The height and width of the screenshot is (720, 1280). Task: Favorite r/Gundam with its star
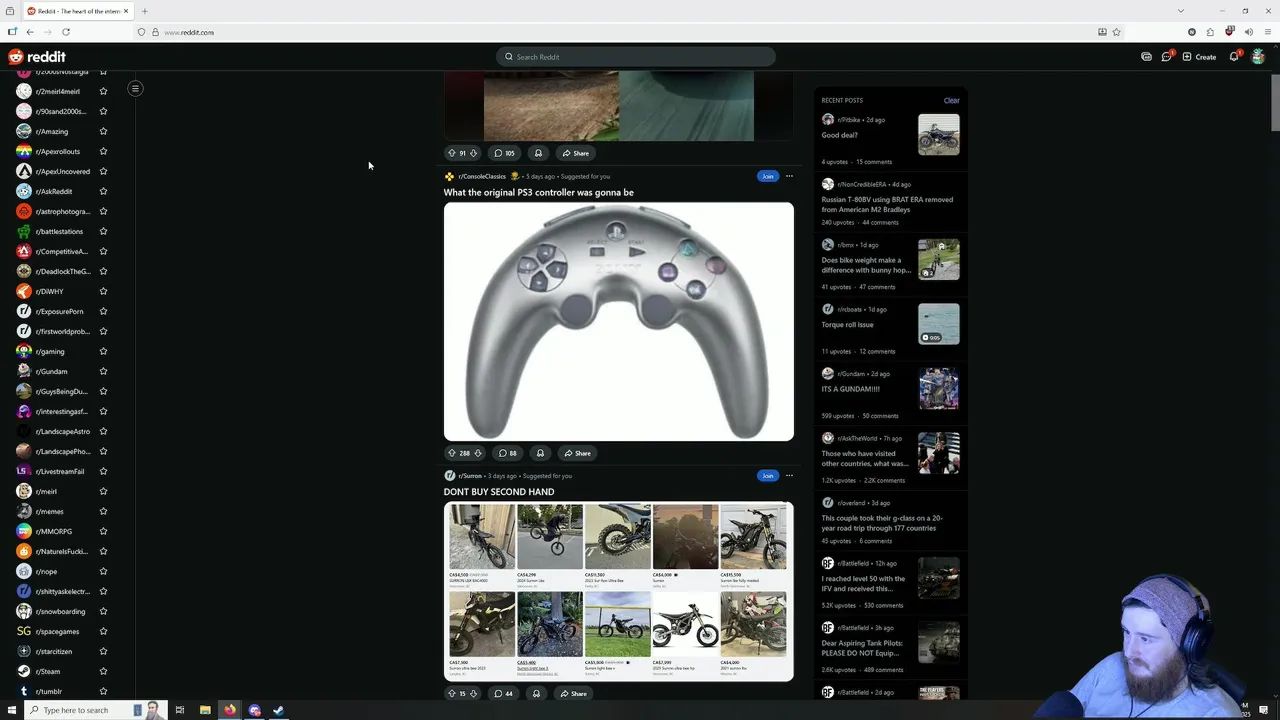pyautogui.click(x=103, y=371)
